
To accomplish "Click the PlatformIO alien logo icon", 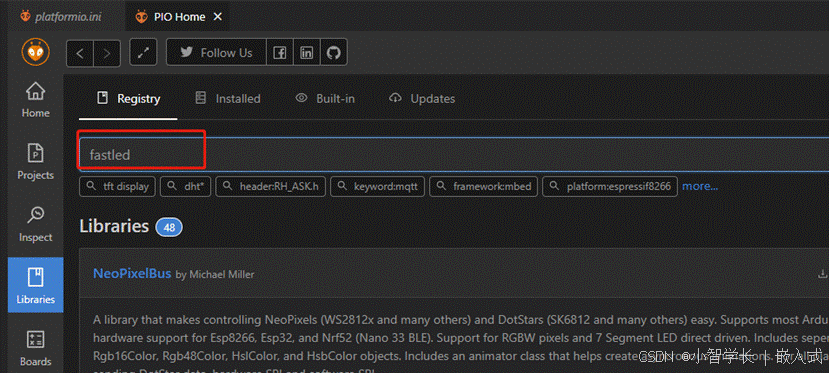I will (x=35, y=52).
